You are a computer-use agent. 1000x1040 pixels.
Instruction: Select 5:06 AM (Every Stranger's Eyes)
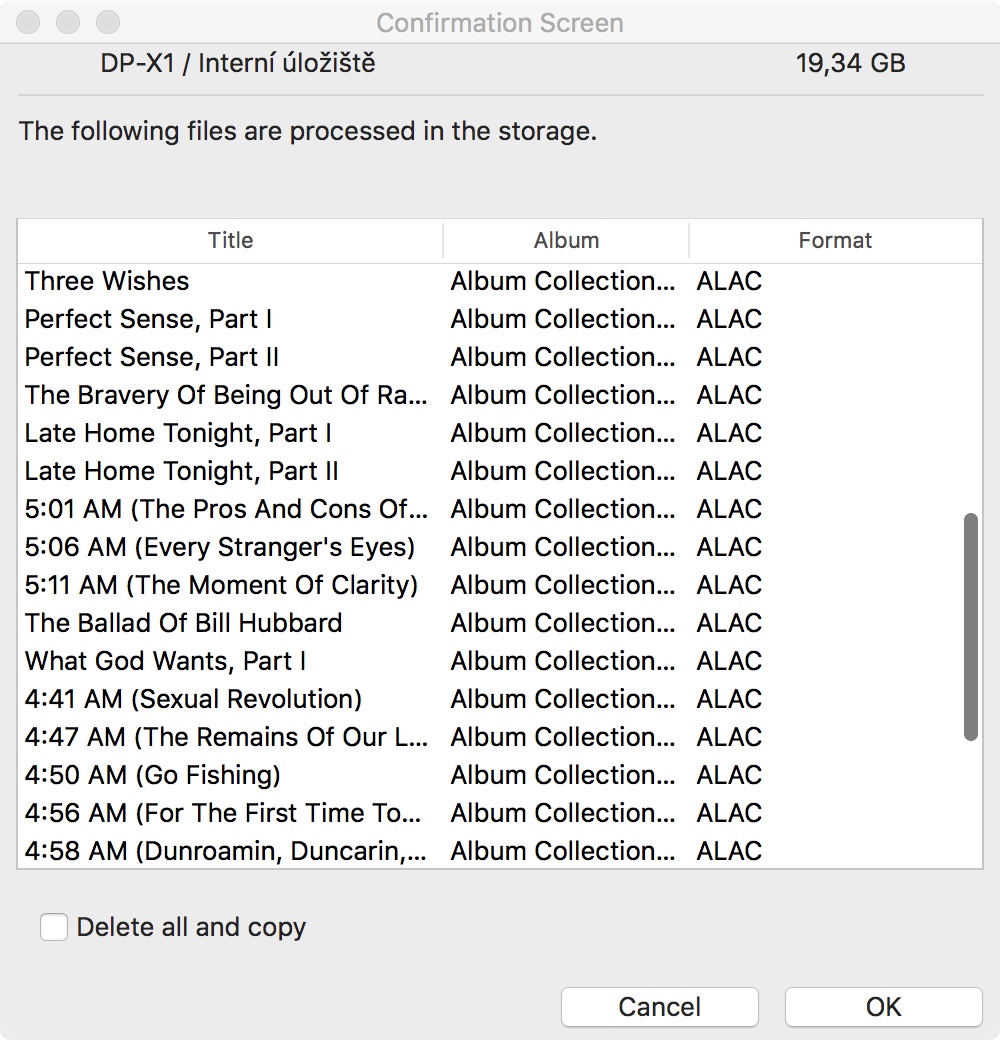click(x=219, y=547)
